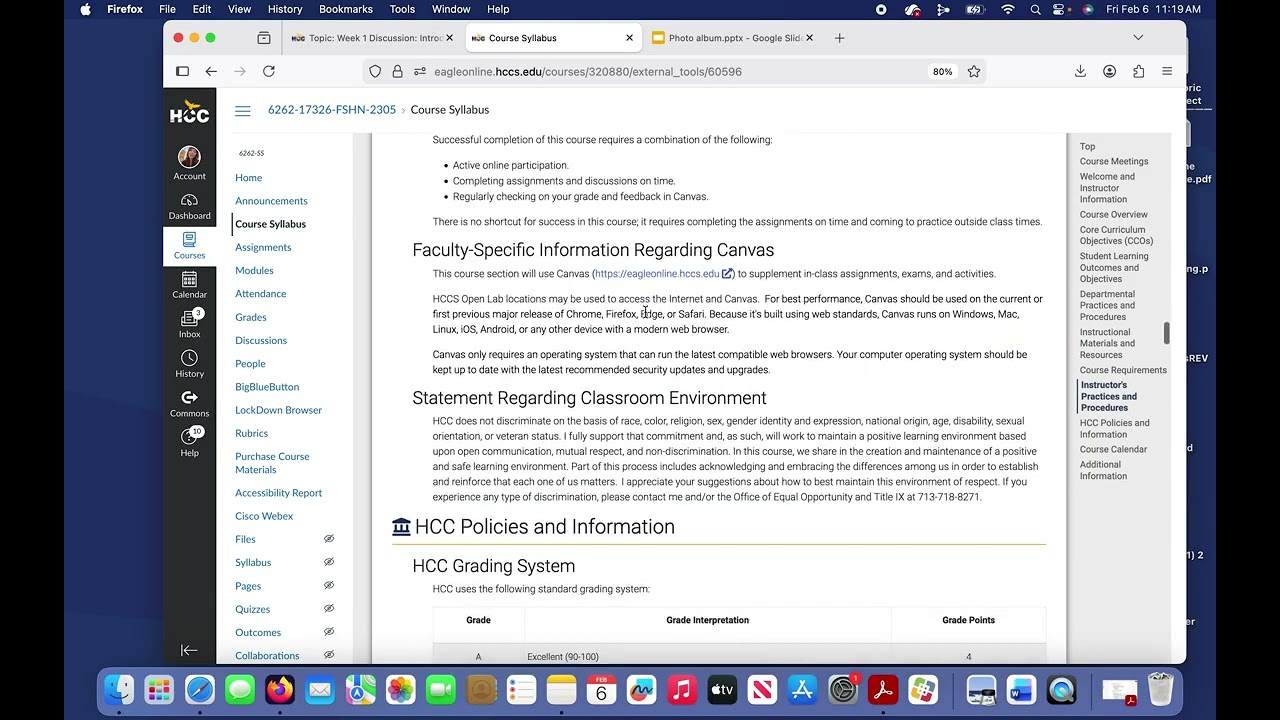Toggle visibility icon beside Quizzes
Screen dimensions: 1280x720
pyautogui.click(x=329, y=609)
